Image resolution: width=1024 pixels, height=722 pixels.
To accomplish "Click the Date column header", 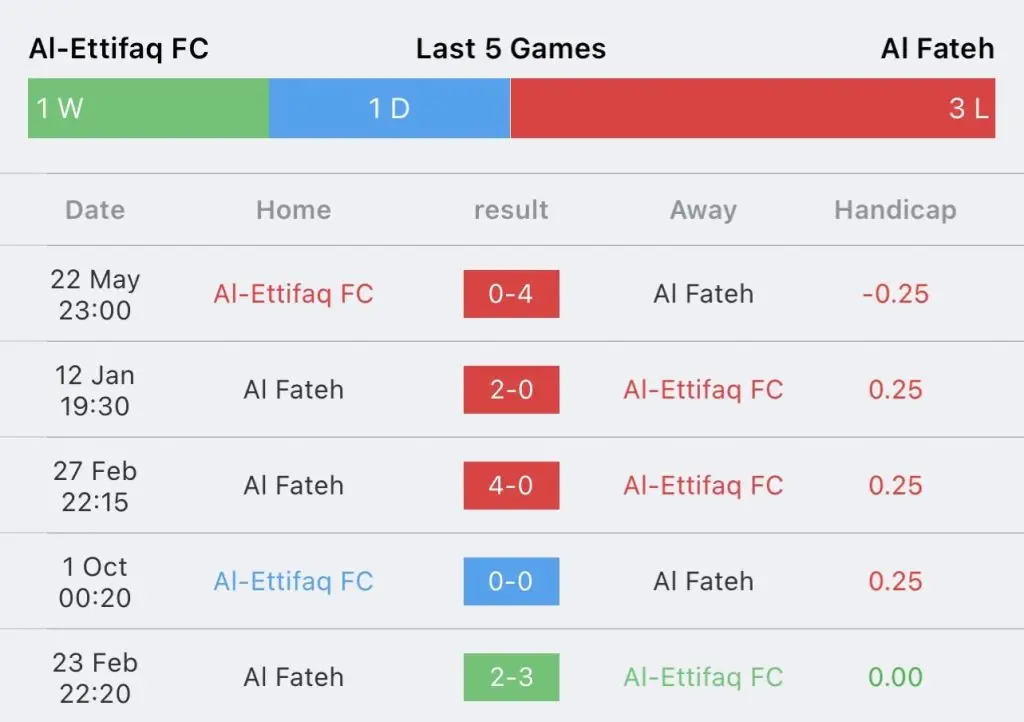I will coord(95,210).
